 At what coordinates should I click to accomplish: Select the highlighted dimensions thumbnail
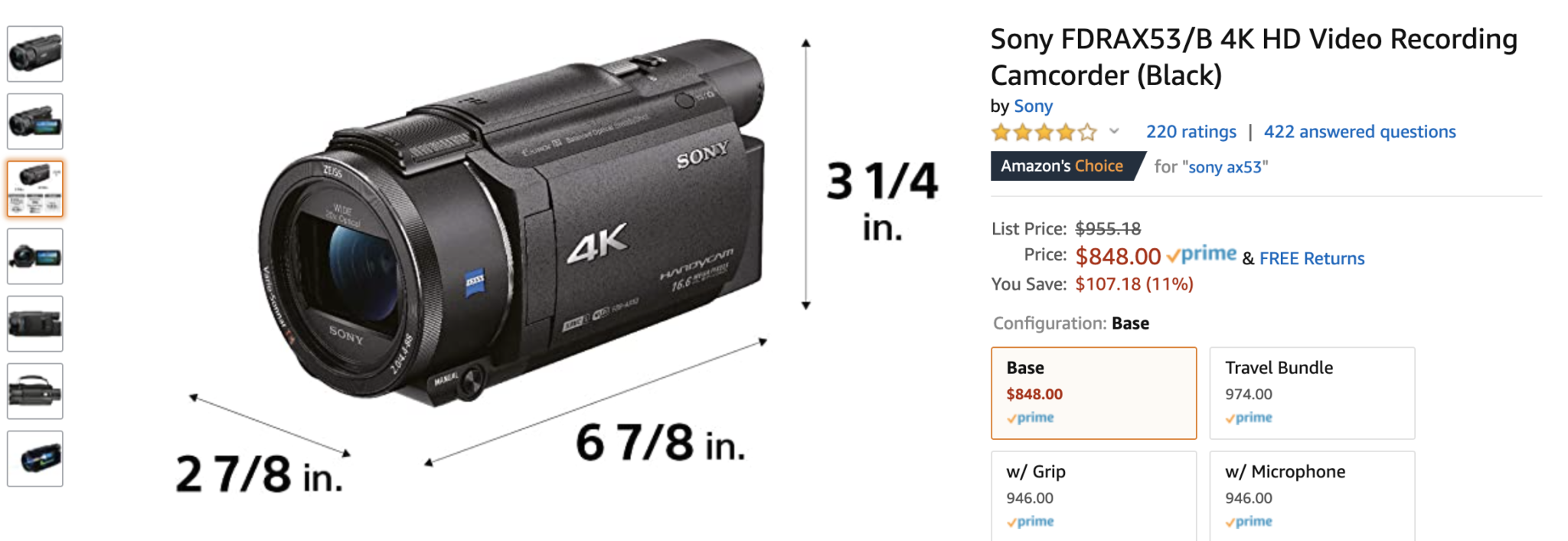click(35, 189)
